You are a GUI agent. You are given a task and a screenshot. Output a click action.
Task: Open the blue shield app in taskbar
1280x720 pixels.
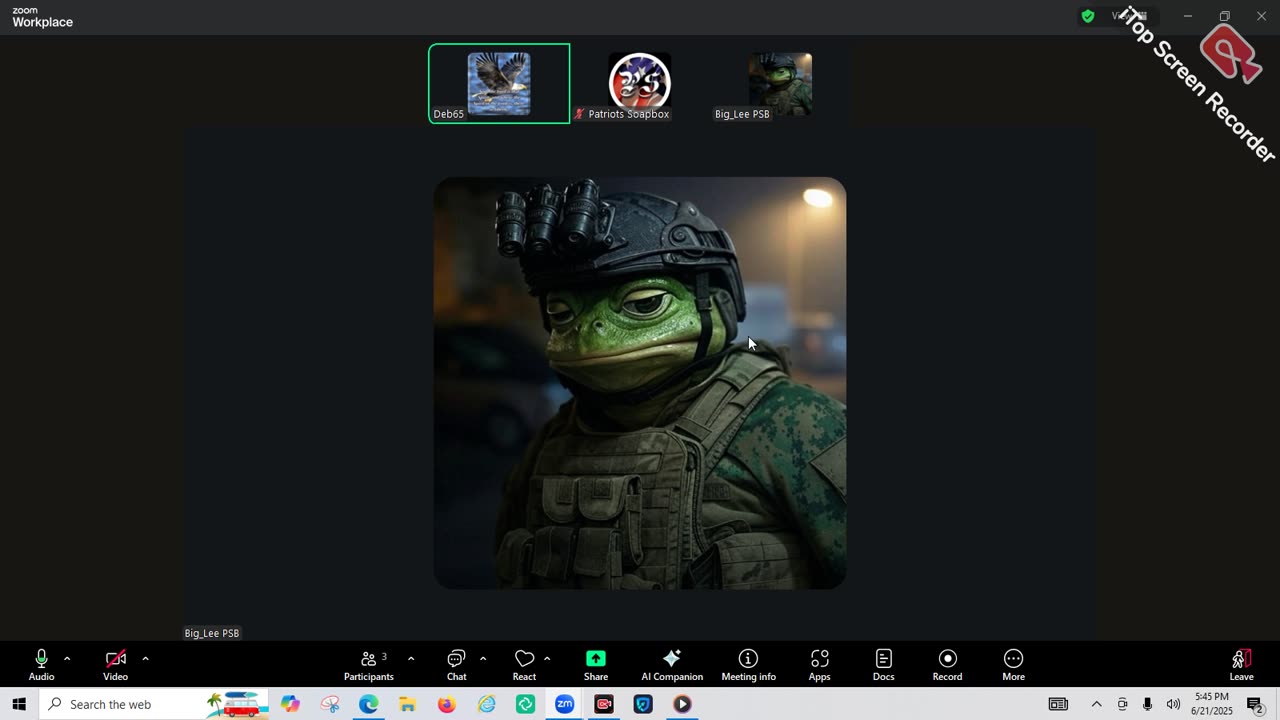[x=643, y=704]
